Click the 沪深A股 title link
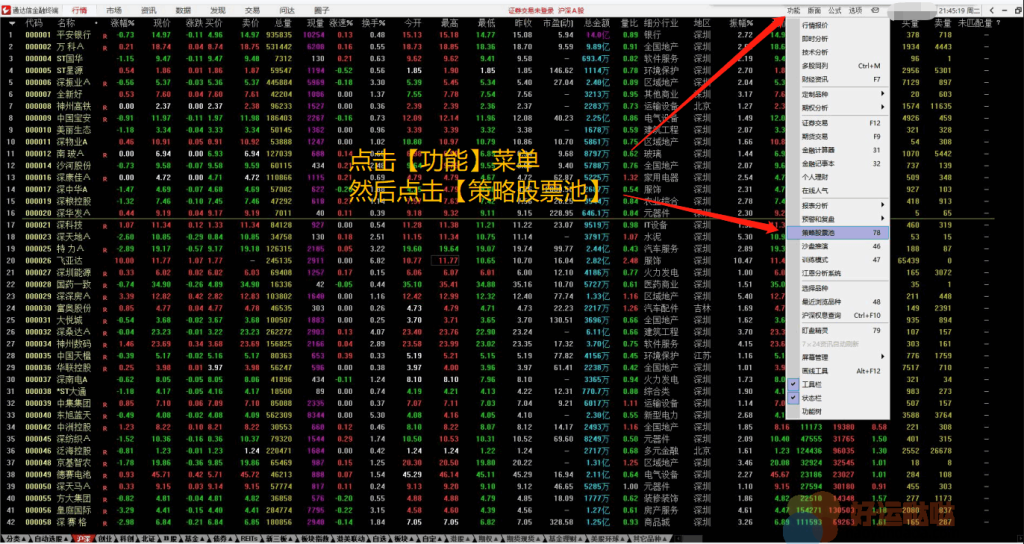This screenshot has height=544, width=1024. tap(571, 10)
